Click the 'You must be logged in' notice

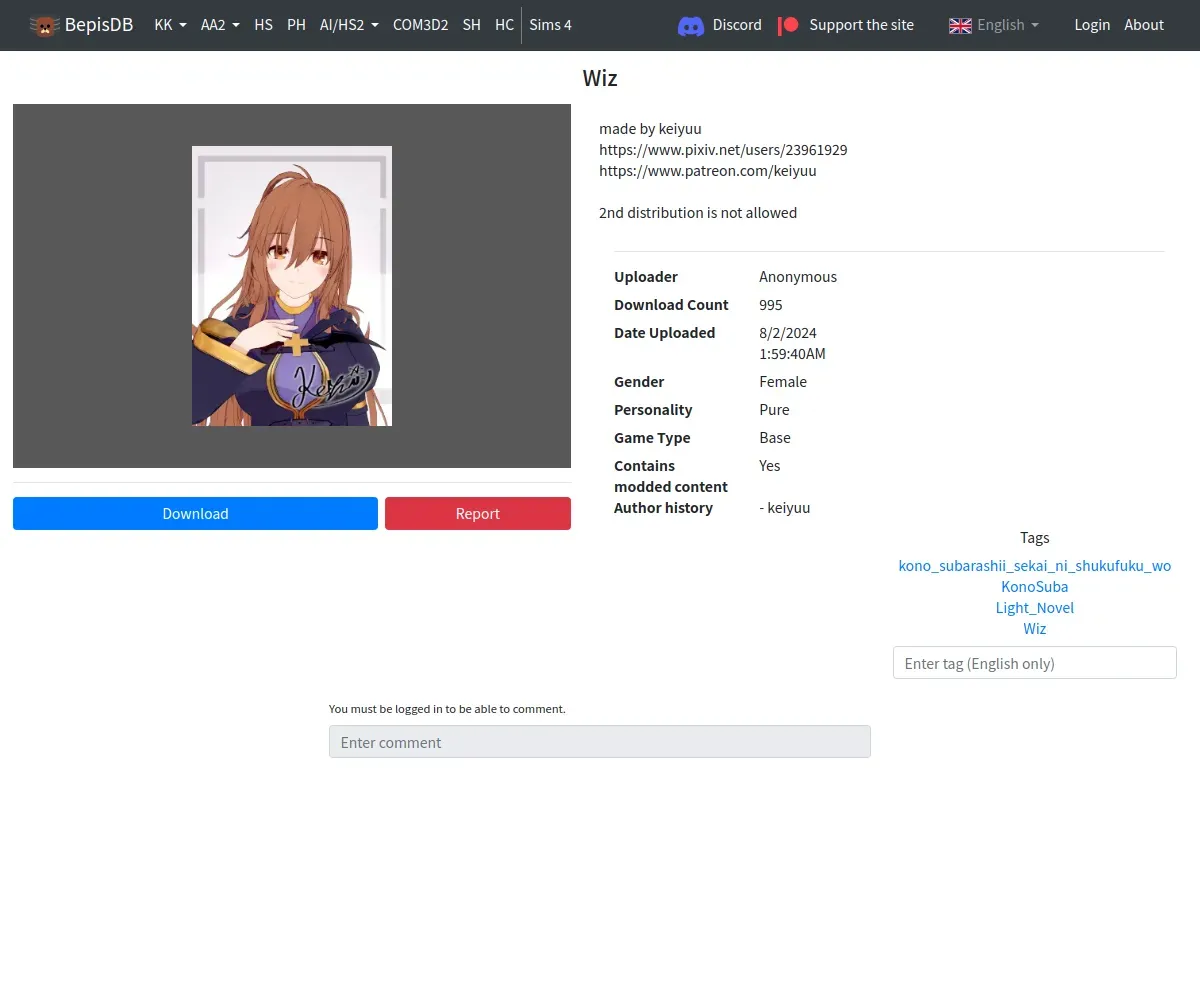point(447,709)
